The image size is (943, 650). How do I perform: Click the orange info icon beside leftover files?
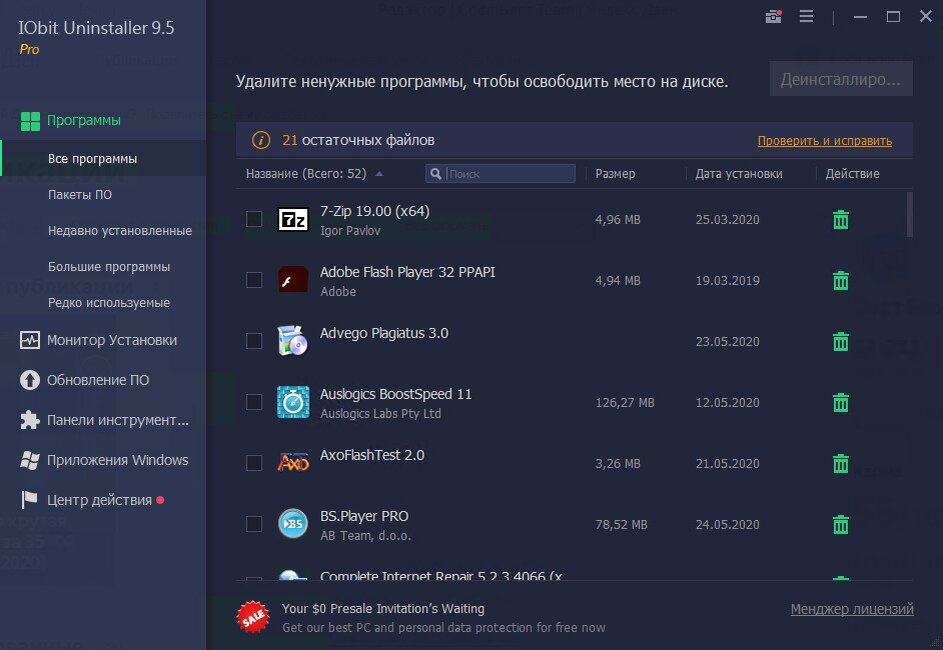260,140
